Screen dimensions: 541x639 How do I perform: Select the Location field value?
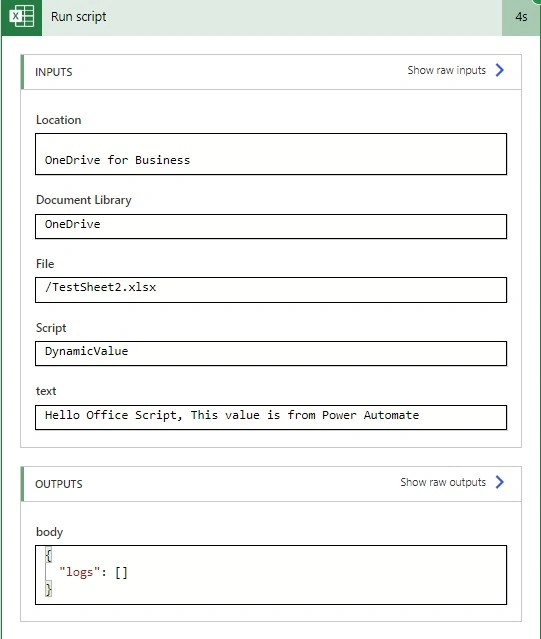click(271, 154)
